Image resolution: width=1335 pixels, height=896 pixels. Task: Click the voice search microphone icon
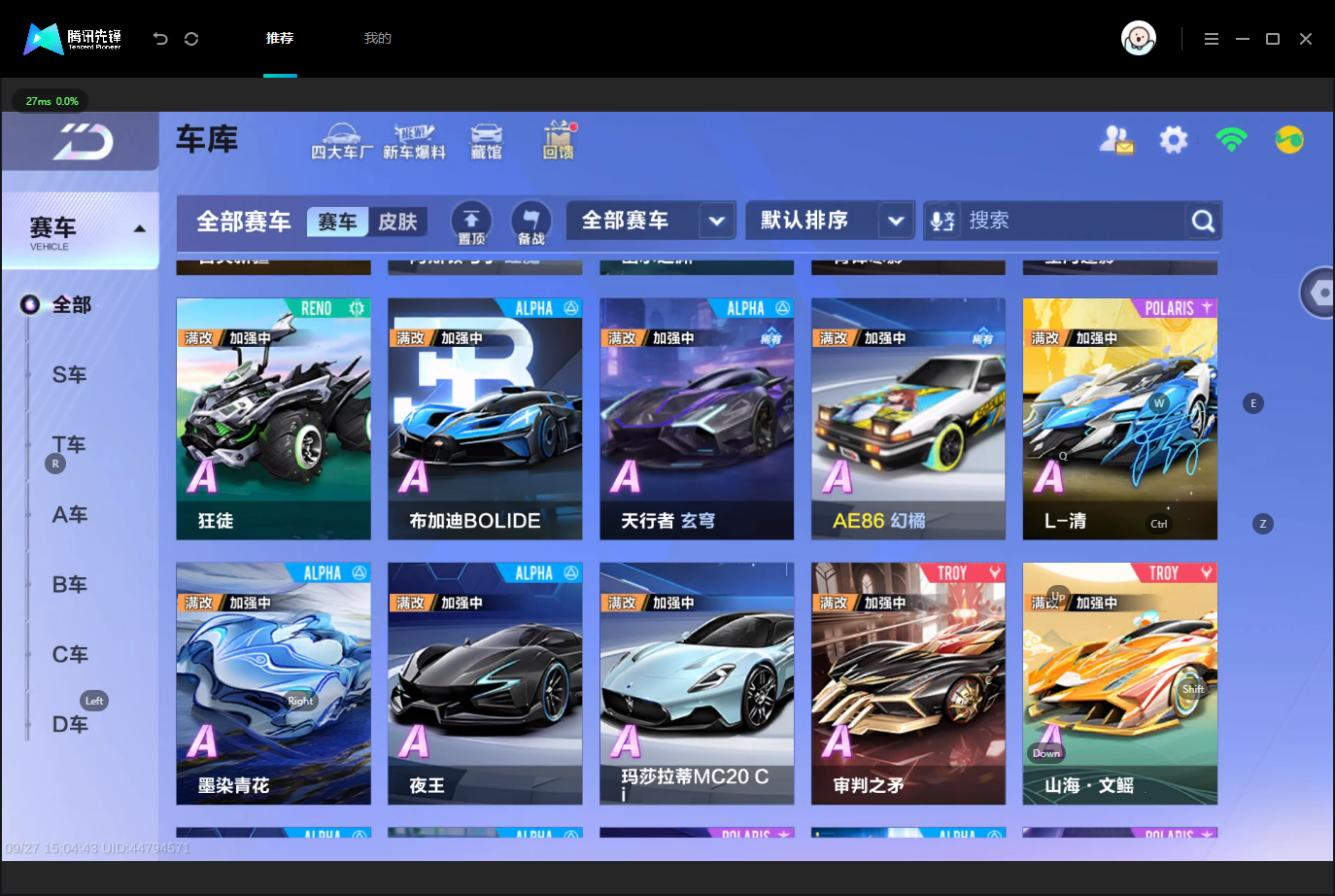[x=942, y=221]
